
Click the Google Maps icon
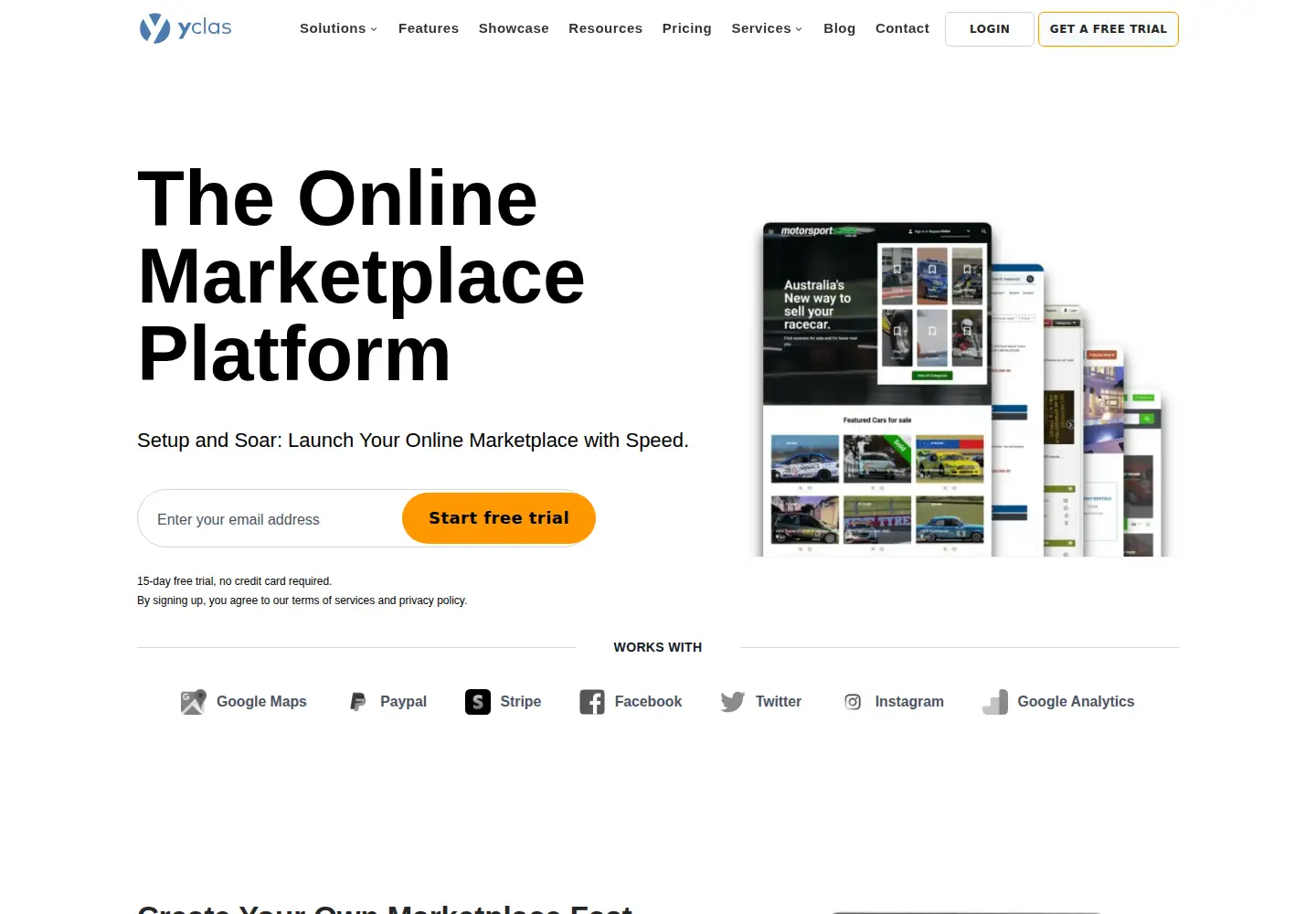tap(193, 702)
